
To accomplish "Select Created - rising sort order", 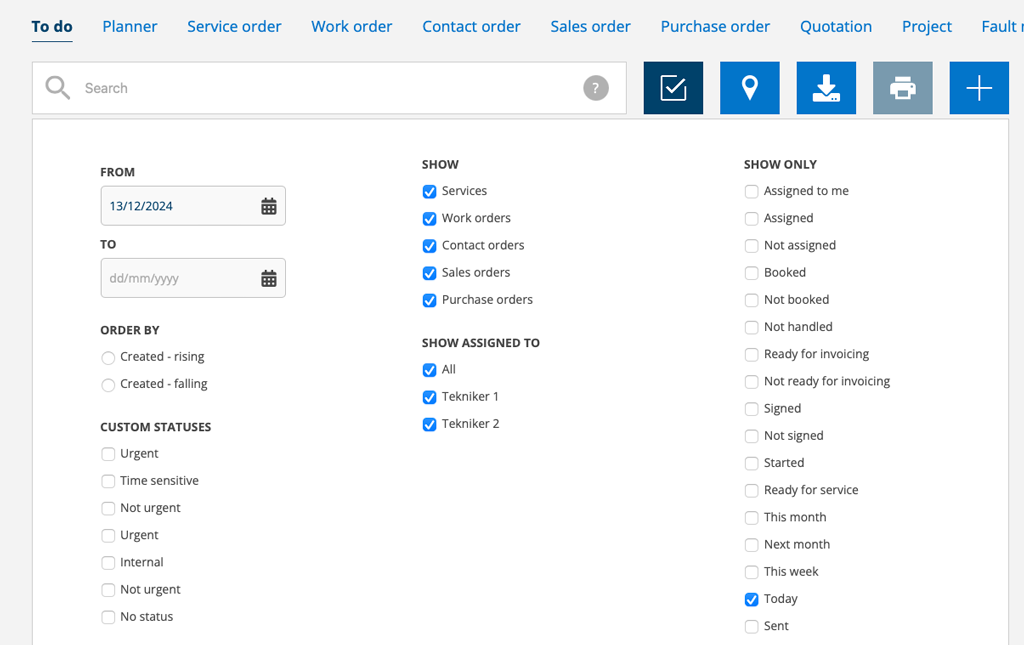I will click(x=108, y=358).
